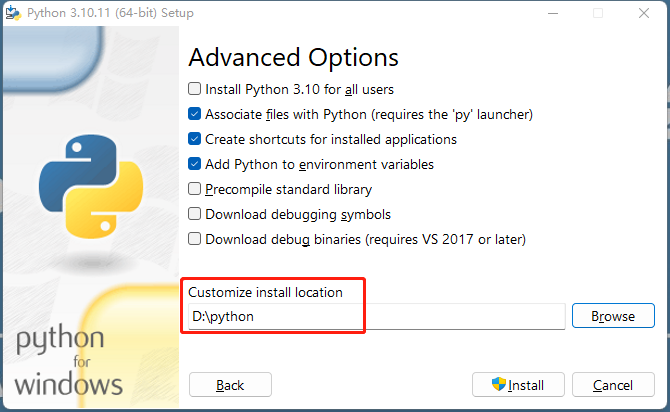Screen dimensions: 670x412
Task: Enable Download debugging symbols
Action: click(194, 214)
